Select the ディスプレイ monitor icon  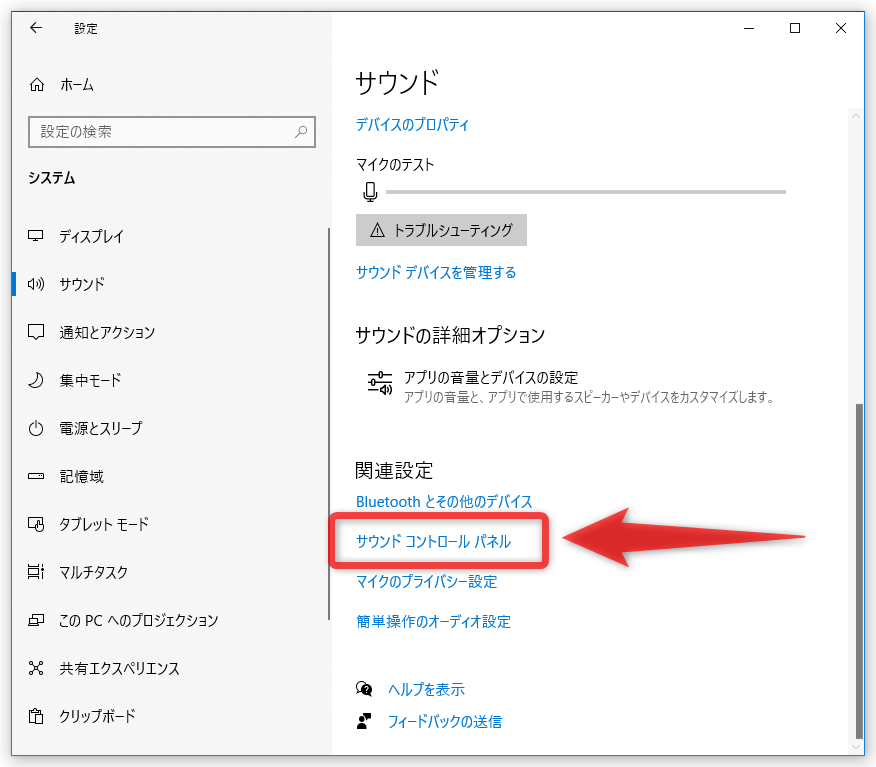pyautogui.click(x=36, y=236)
